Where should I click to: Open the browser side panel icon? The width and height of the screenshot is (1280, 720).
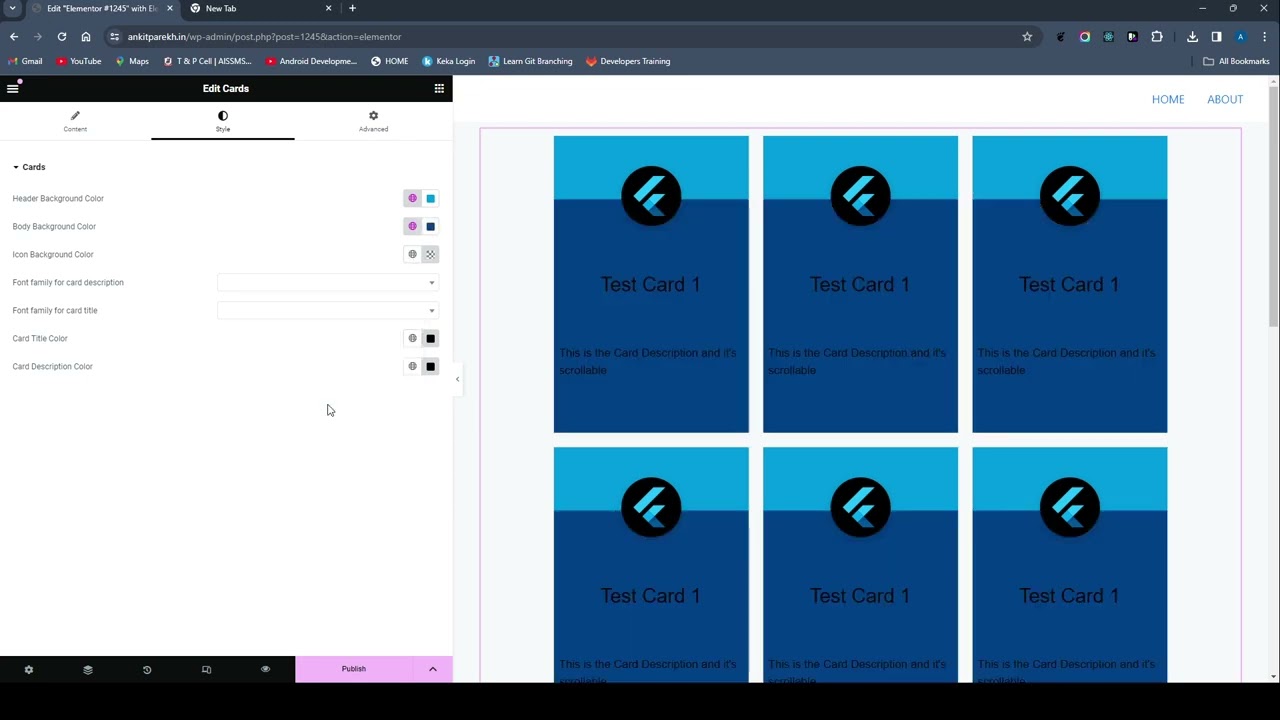click(x=1216, y=37)
